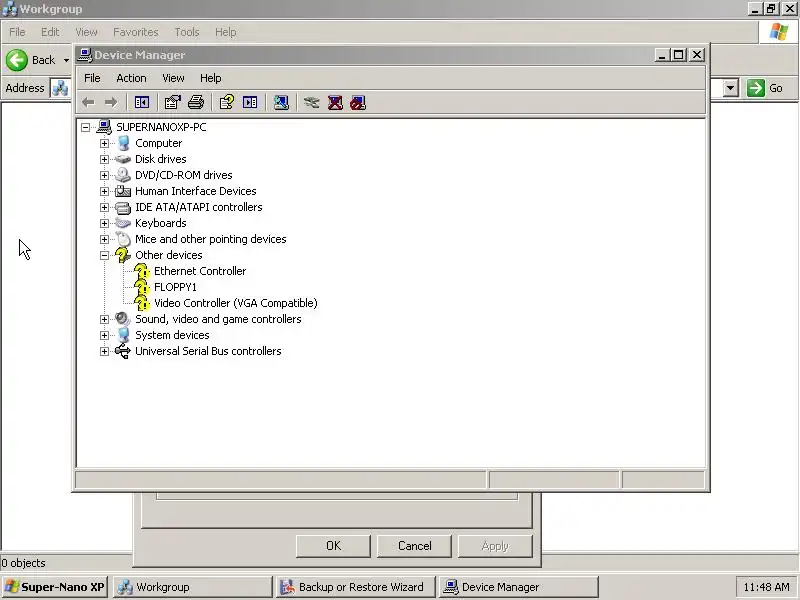
Task: Click the Help toolbar icon with question mark
Action: click(227, 103)
